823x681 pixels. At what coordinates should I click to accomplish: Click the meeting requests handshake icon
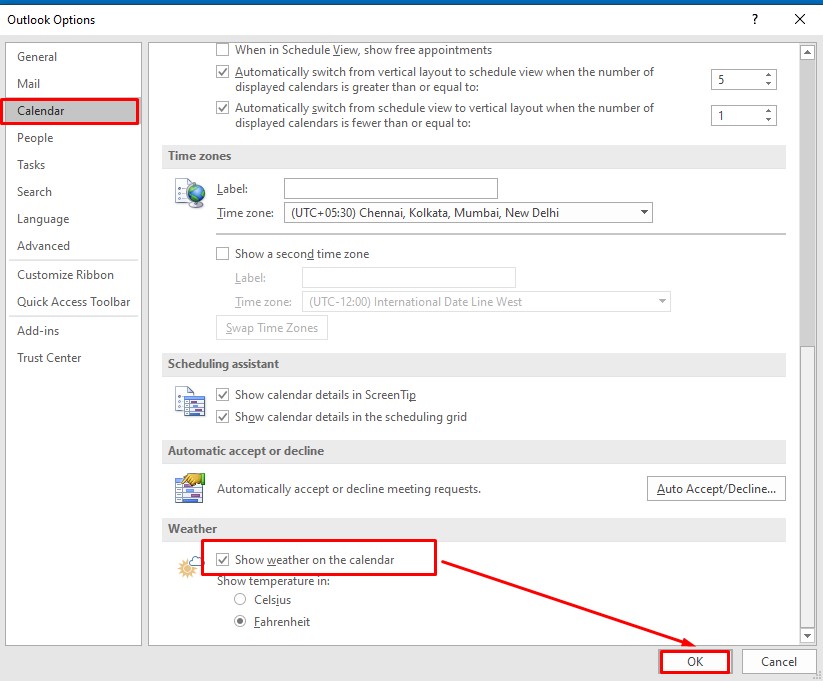click(189, 488)
